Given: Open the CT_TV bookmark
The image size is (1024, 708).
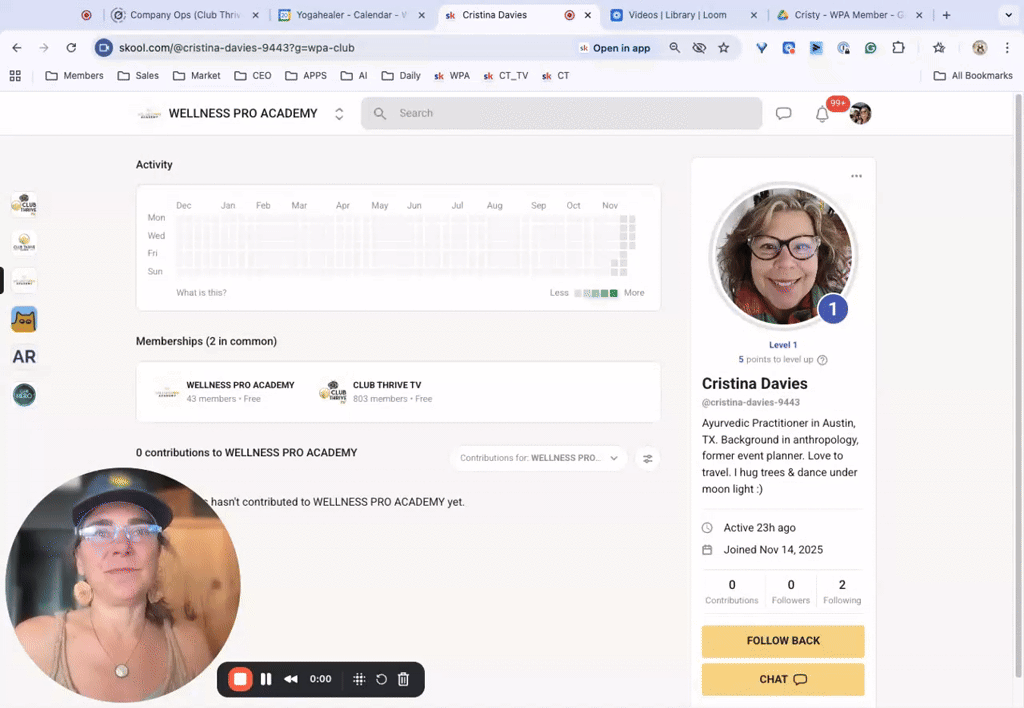Looking at the screenshot, I should coord(506,76).
